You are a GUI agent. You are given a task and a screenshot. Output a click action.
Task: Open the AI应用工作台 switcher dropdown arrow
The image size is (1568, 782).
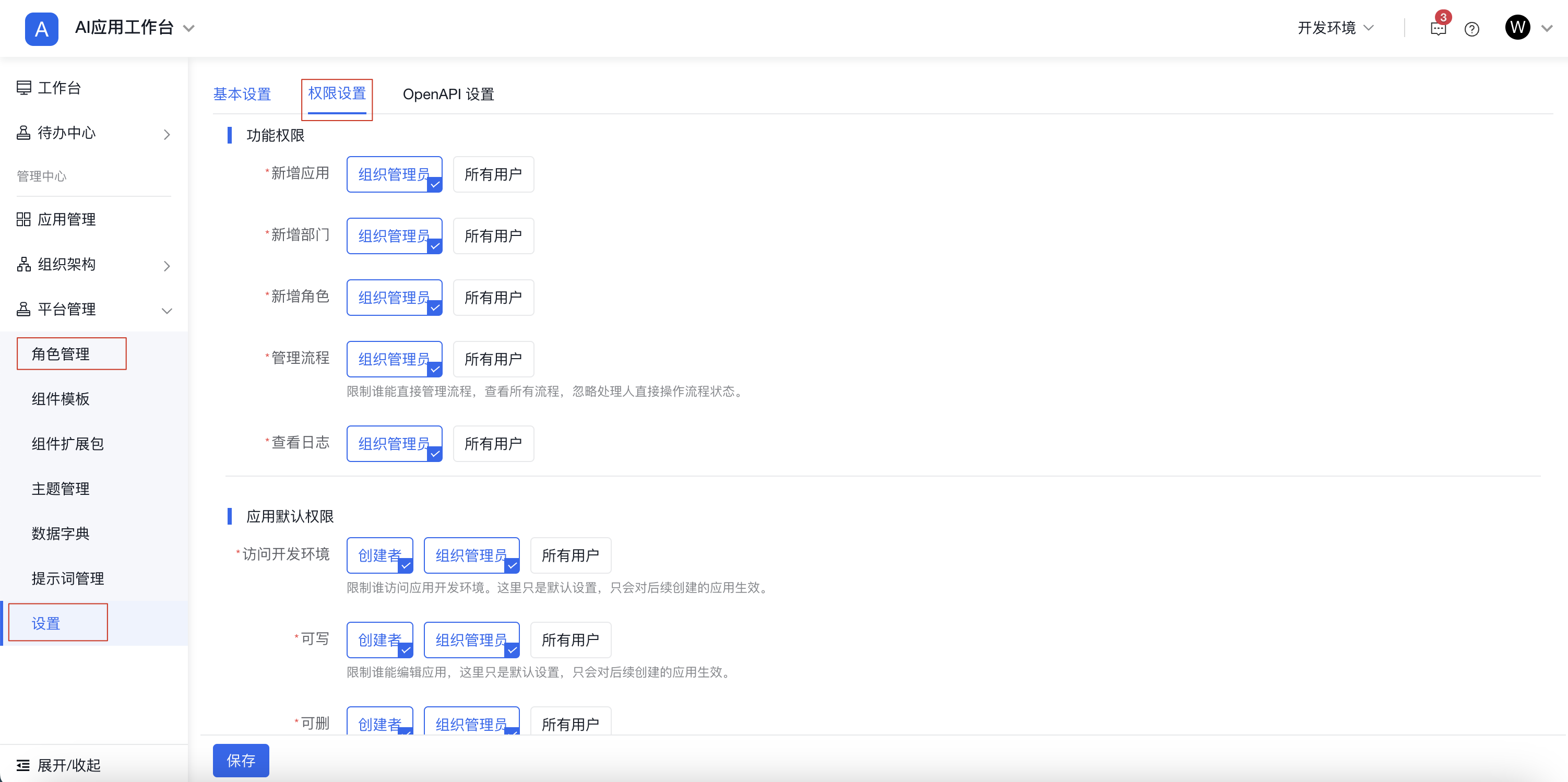tap(189, 29)
